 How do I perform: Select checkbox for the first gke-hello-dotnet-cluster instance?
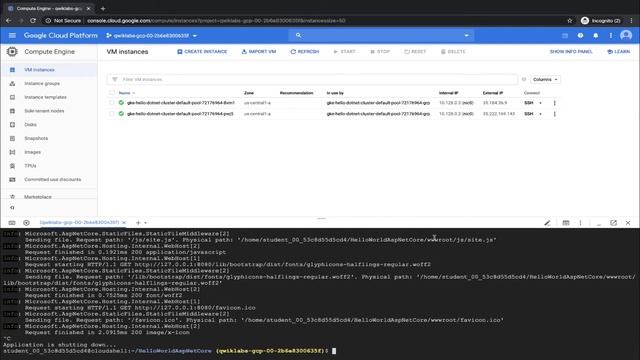[111, 103]
